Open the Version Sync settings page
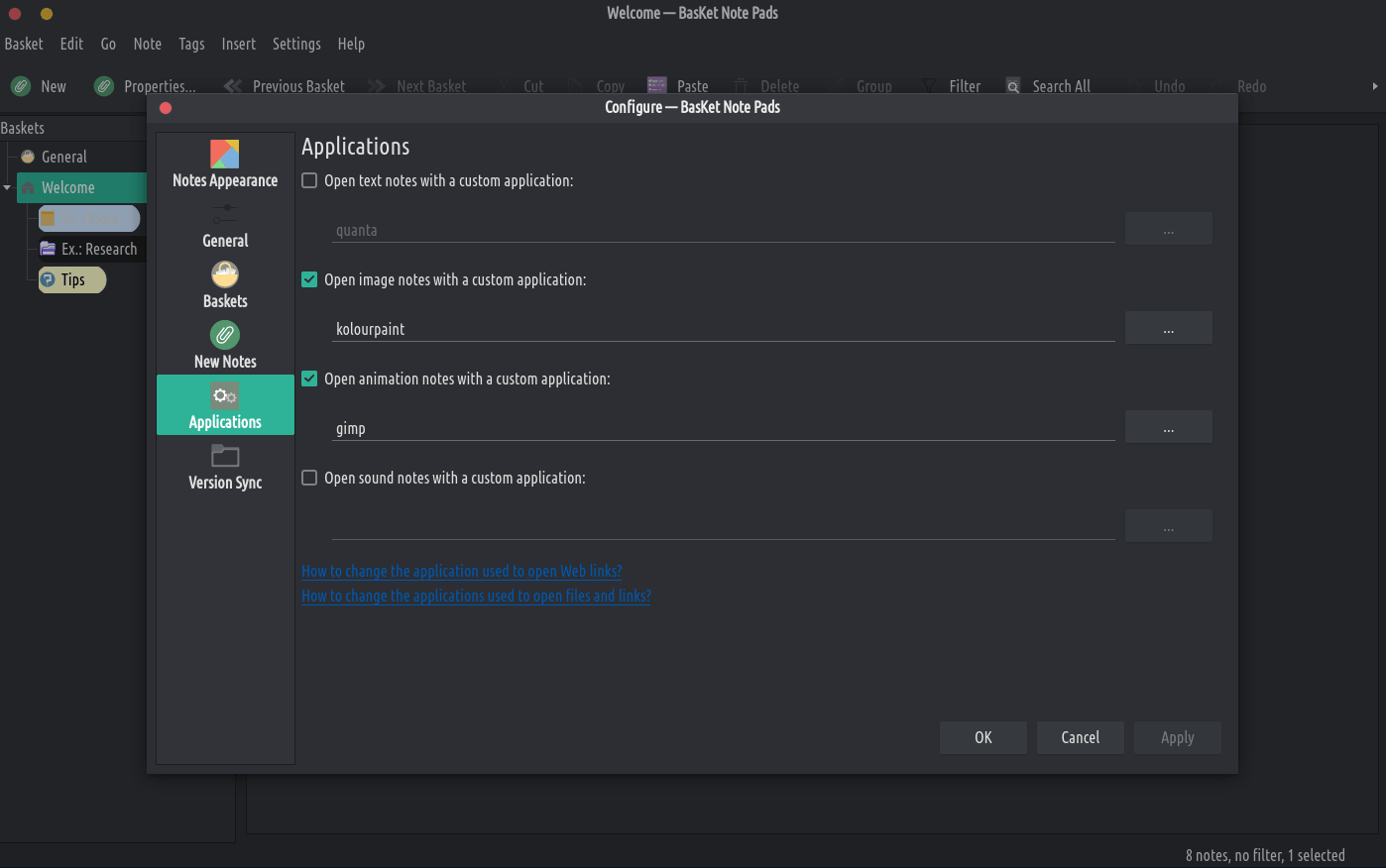Viewport: 1386px width, 868px height. (x=225, y=467)
